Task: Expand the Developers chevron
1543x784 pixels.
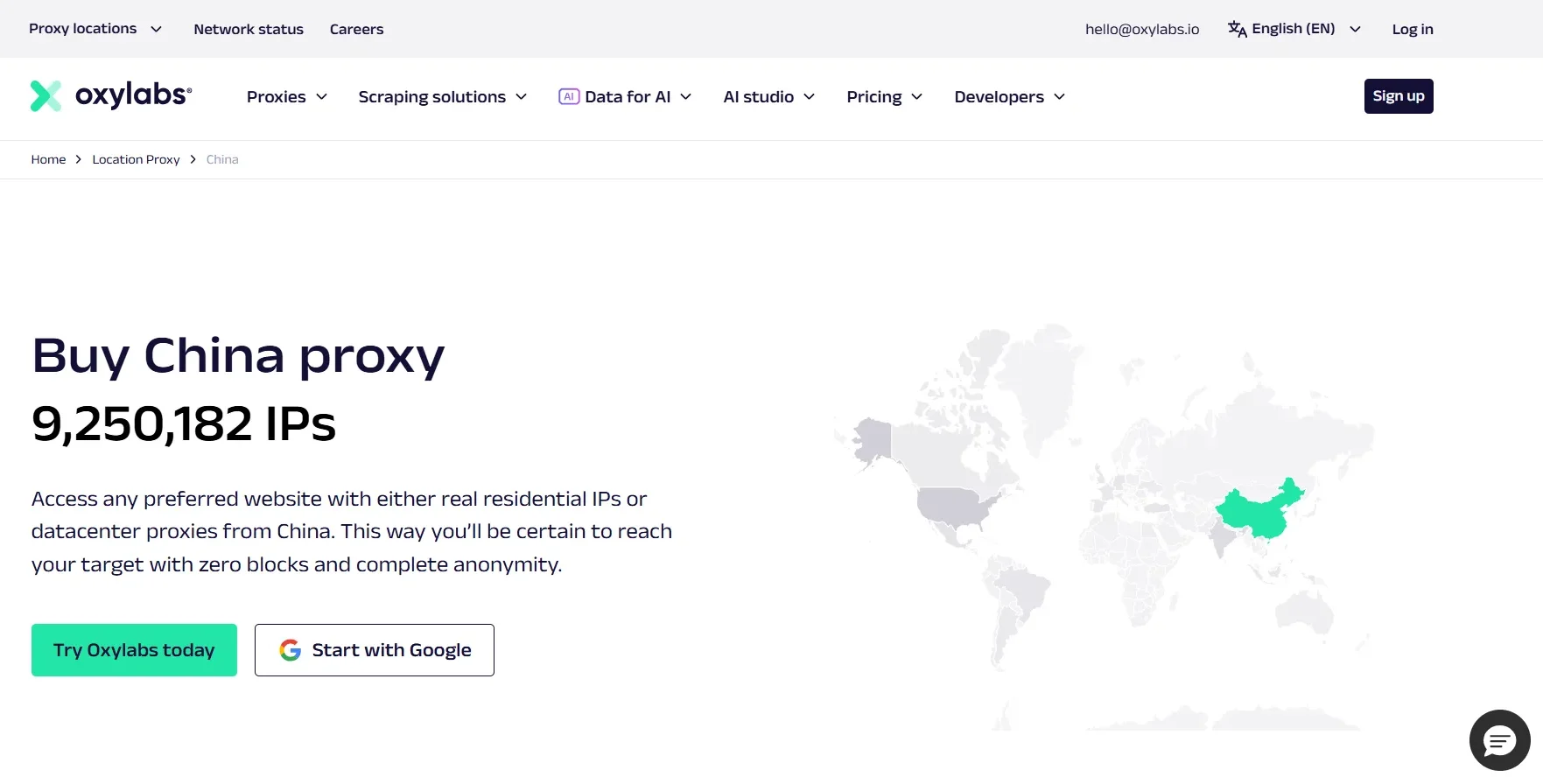Action: [1059, 96]
